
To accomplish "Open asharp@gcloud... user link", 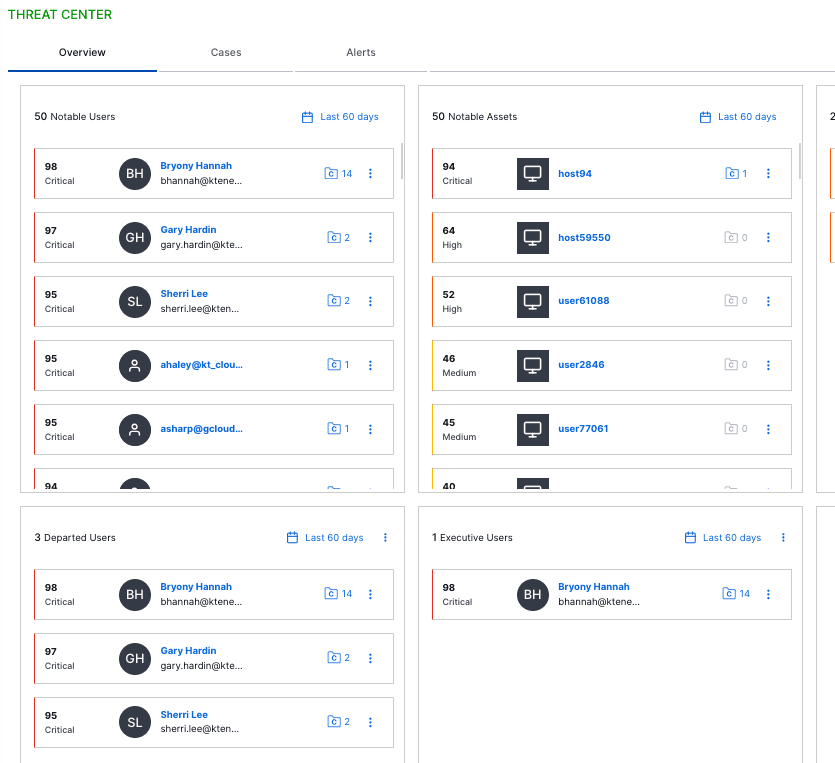I will 201,429.
